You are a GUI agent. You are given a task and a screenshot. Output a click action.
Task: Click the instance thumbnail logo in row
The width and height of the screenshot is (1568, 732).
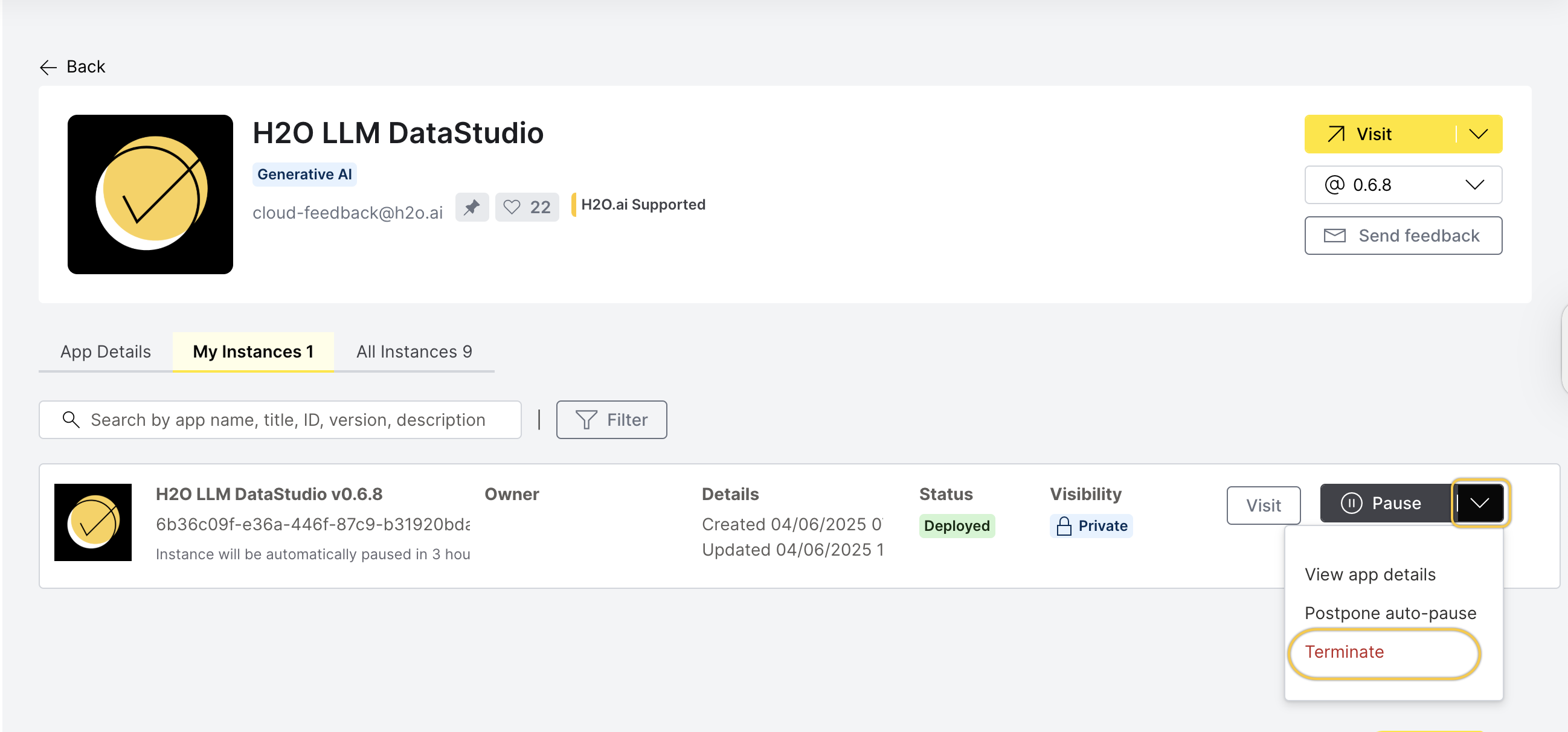pos(92,522)
